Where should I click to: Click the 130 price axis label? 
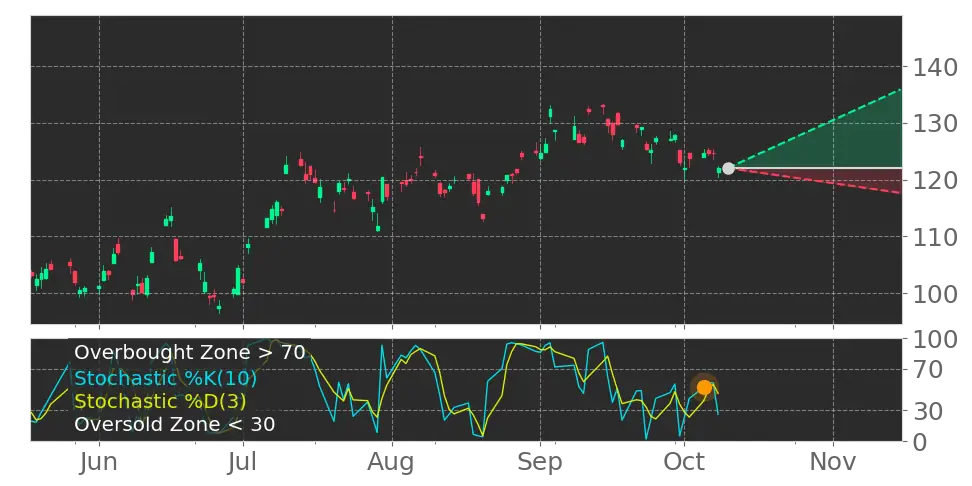coord(935,124)
